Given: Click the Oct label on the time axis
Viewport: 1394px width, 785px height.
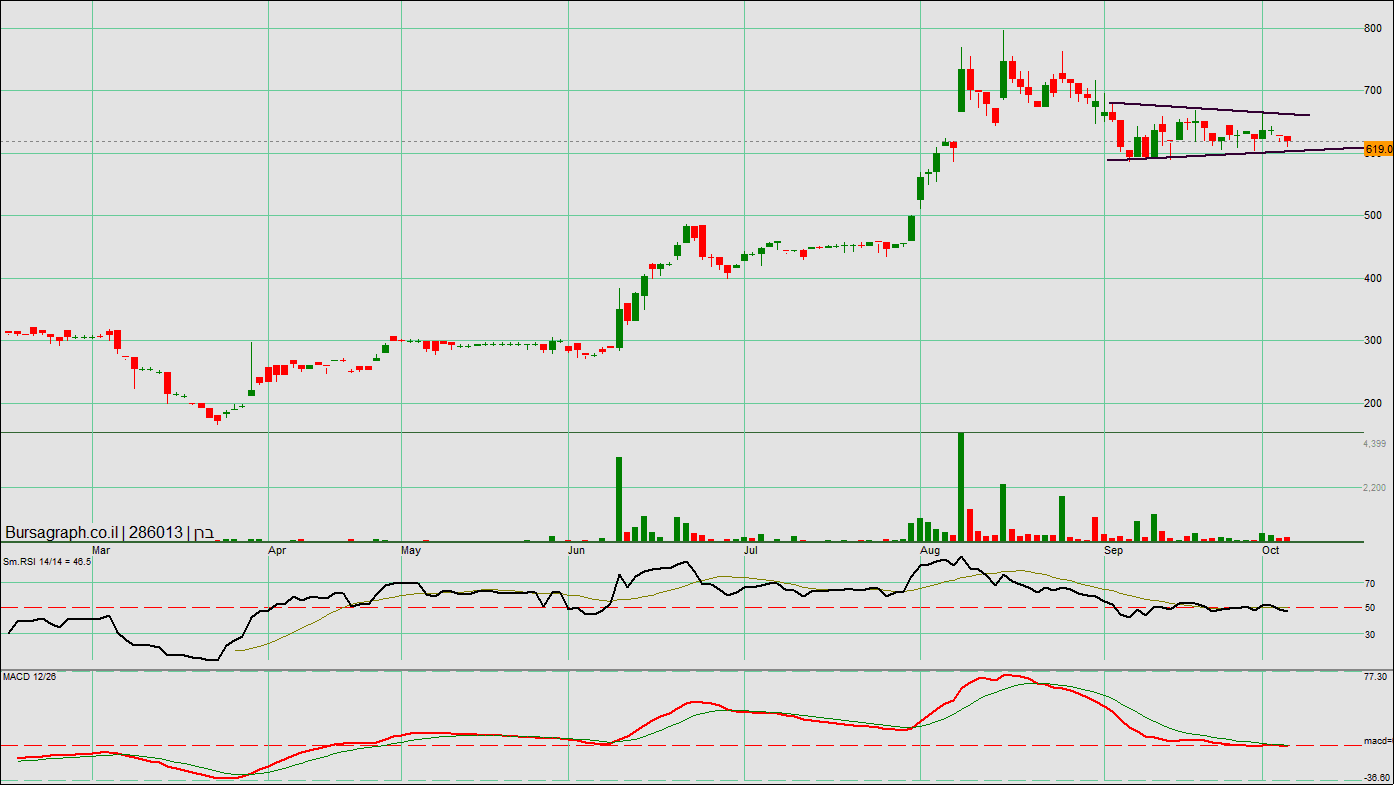Looking at the screenshot, I should 1271,550.
